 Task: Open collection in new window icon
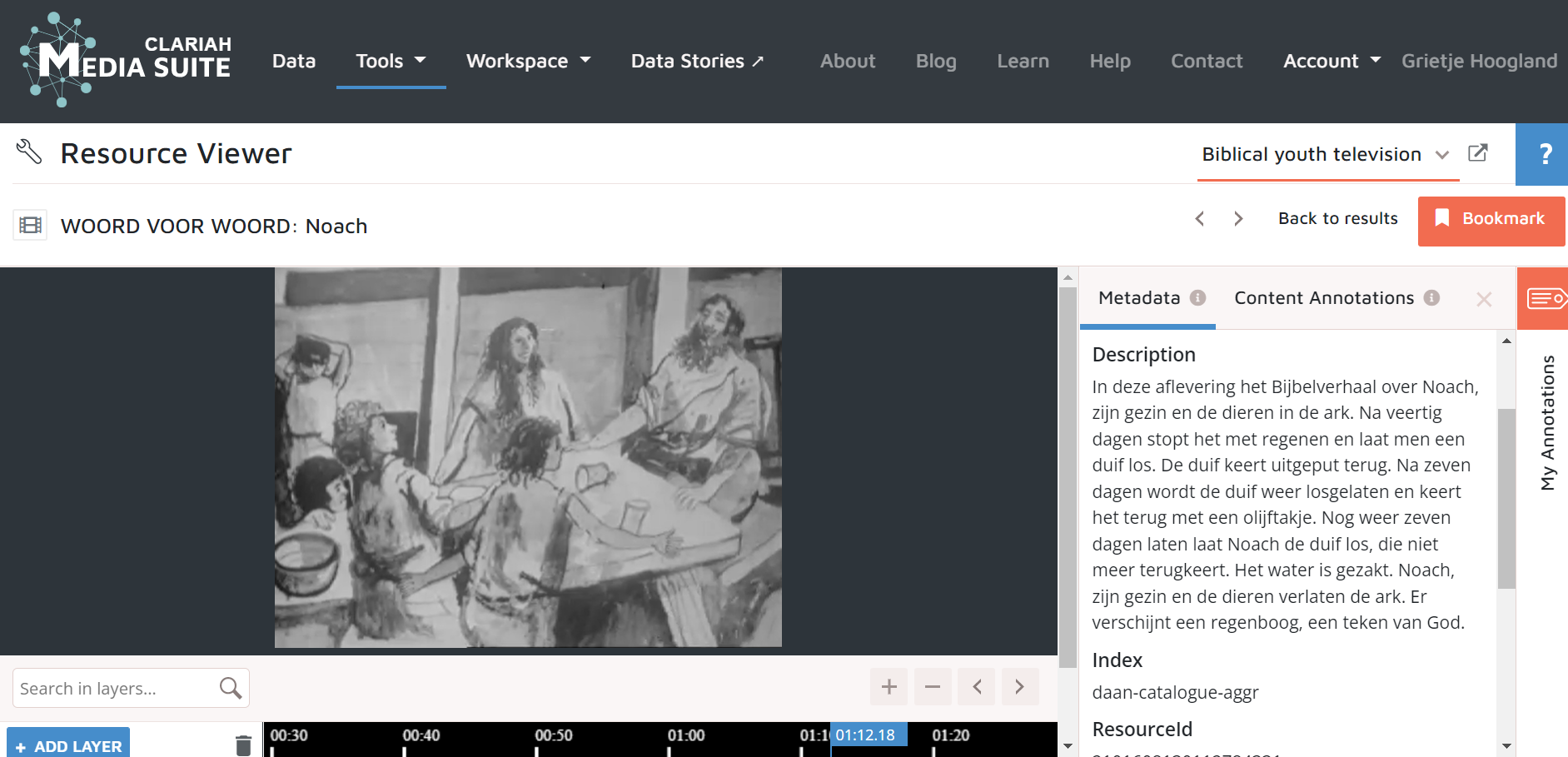click(x=1477, y=153)
